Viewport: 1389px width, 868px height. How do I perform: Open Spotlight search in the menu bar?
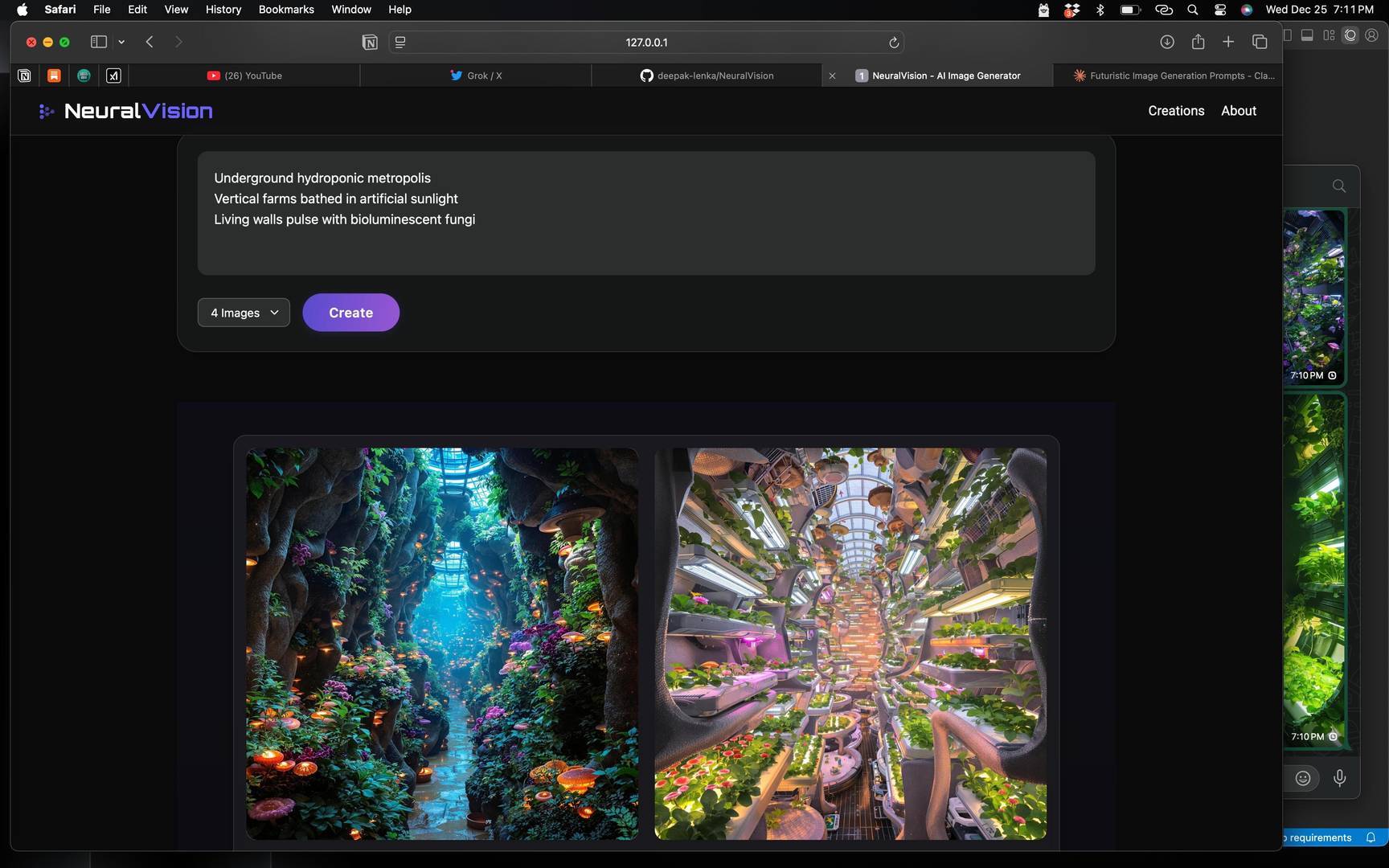coord(1193,10)
